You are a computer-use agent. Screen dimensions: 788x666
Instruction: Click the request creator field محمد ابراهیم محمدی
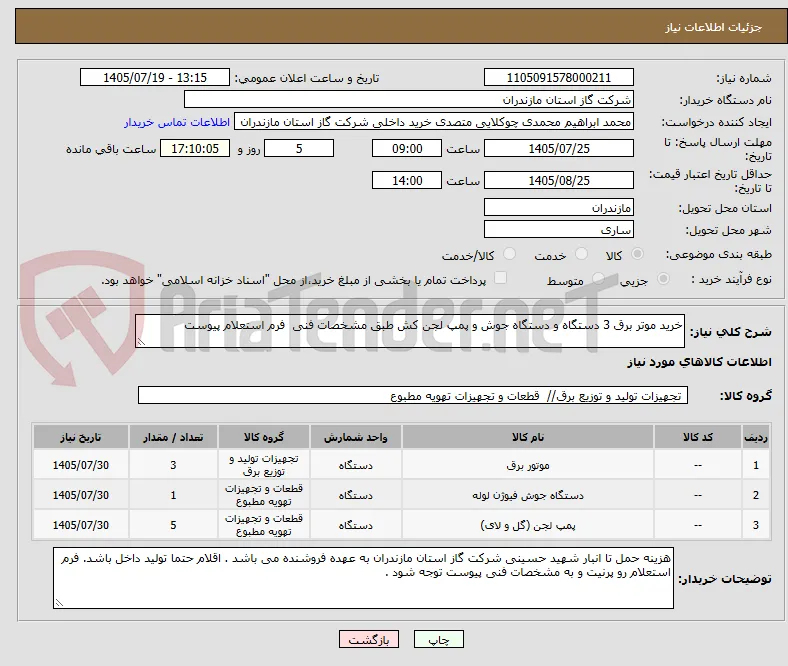click(x=434, y=122)
